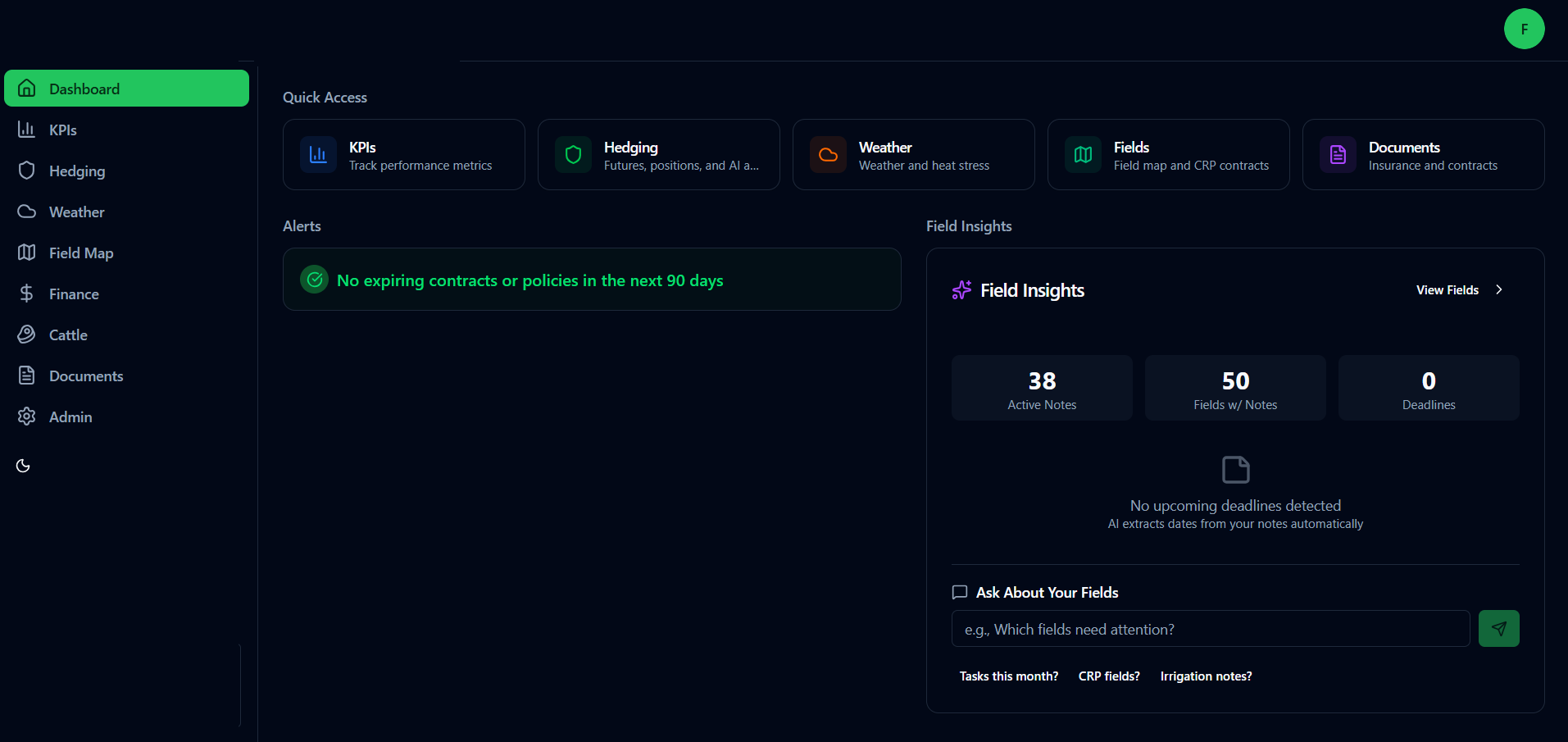Click the No upcoming deadlines detected text

coord(1235,505)
